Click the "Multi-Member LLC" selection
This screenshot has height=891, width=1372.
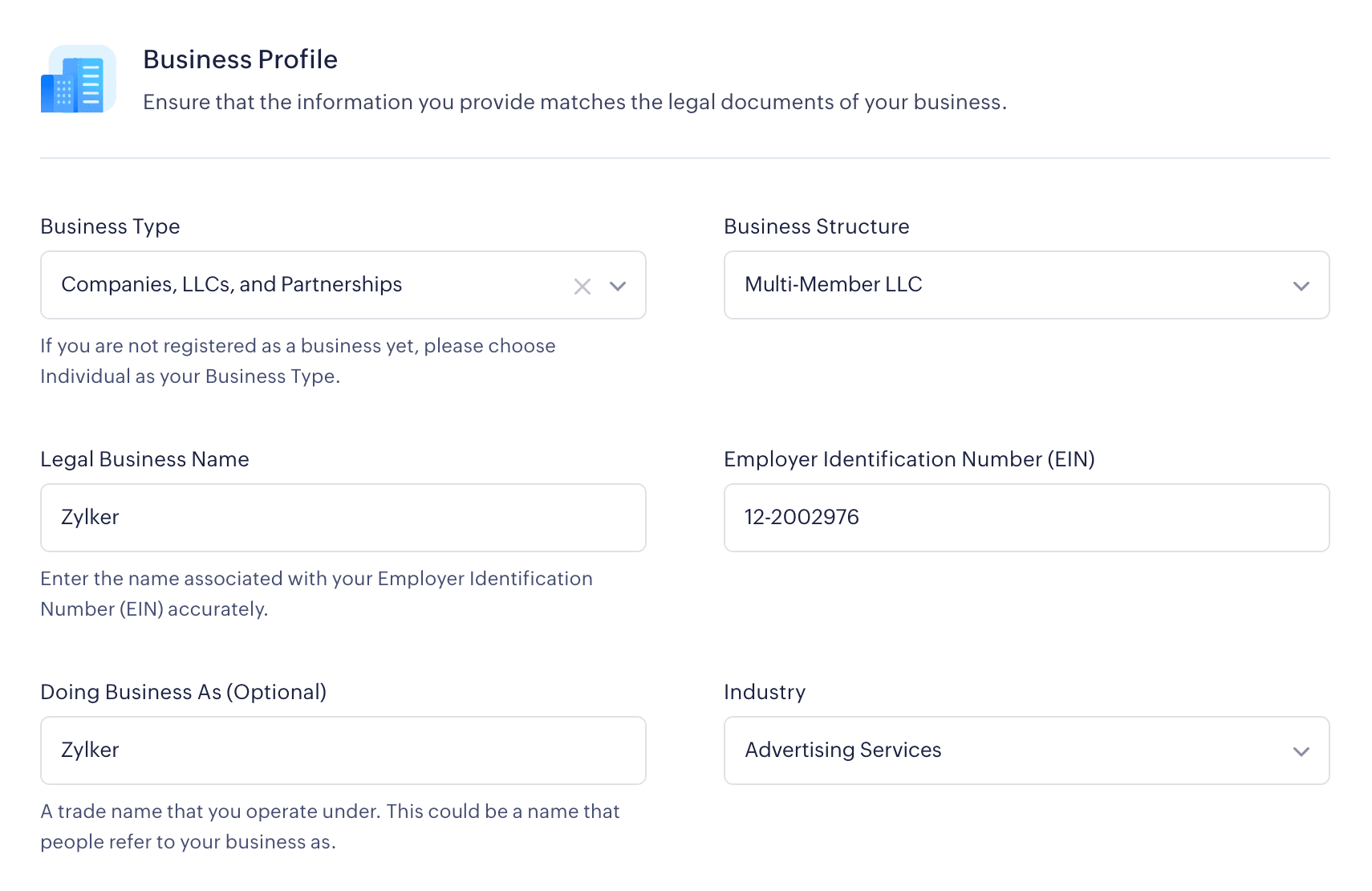point(834,285)
